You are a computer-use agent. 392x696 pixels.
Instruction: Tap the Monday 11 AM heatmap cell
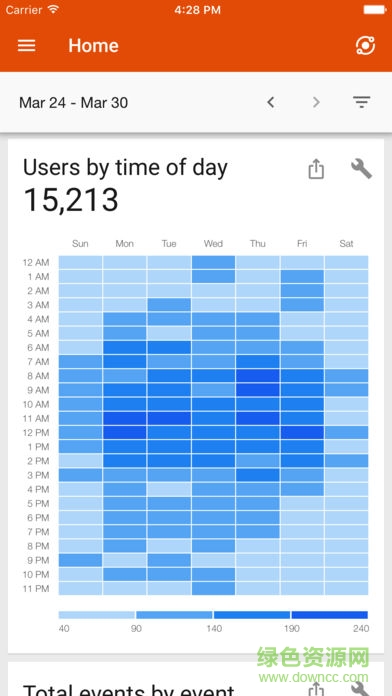[125, 418]
